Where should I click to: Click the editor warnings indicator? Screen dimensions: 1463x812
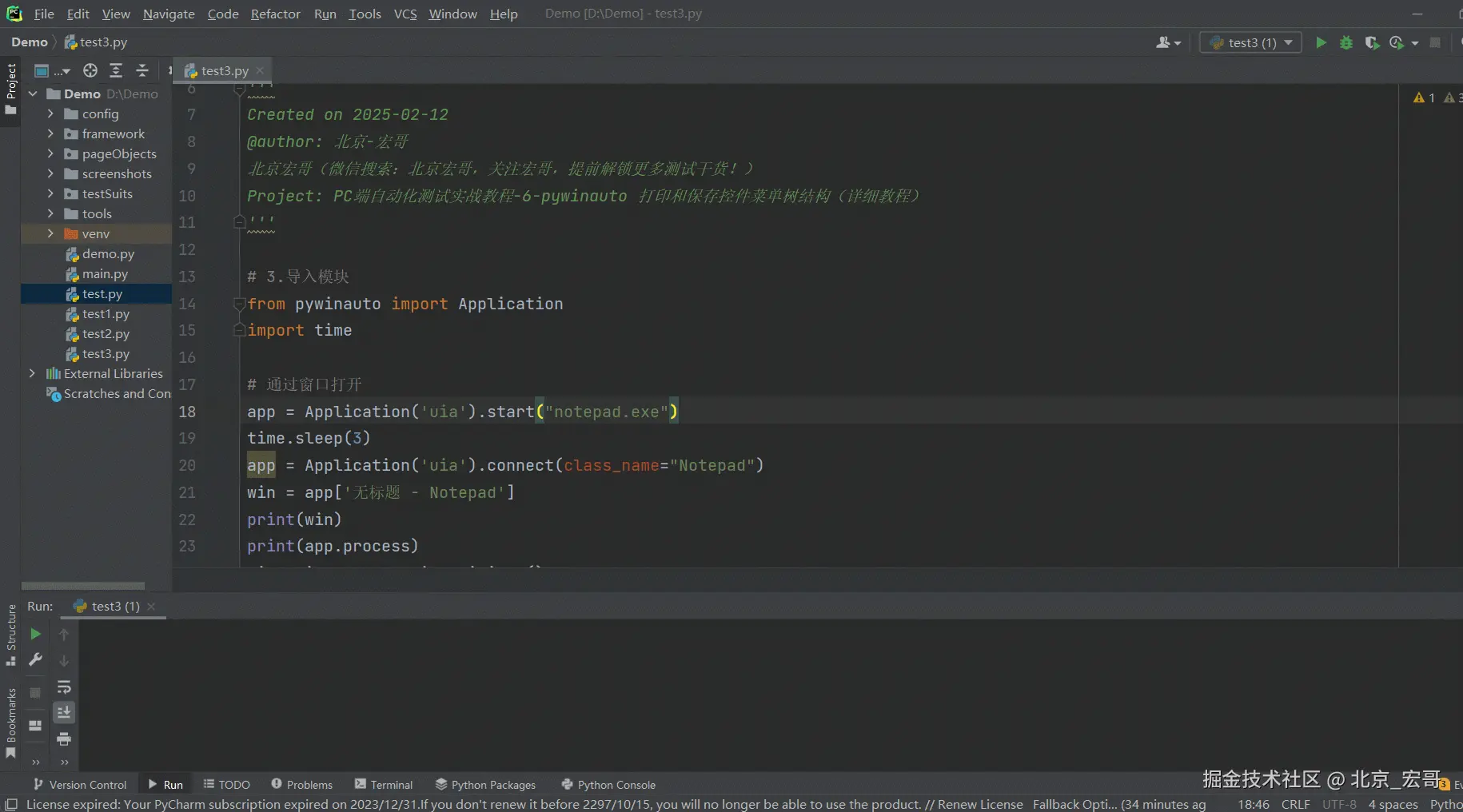(1424, 98)
